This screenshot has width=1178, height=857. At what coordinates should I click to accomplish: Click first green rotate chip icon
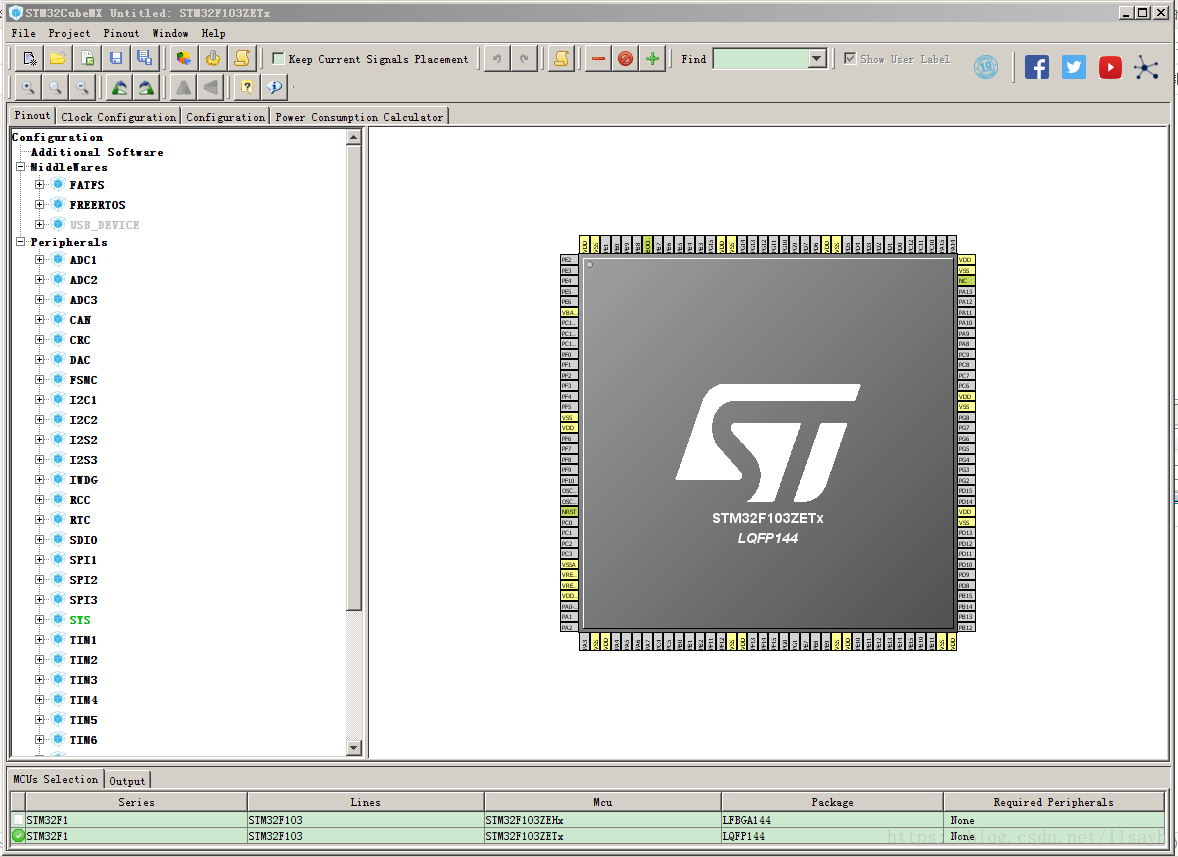pos(119,87)
